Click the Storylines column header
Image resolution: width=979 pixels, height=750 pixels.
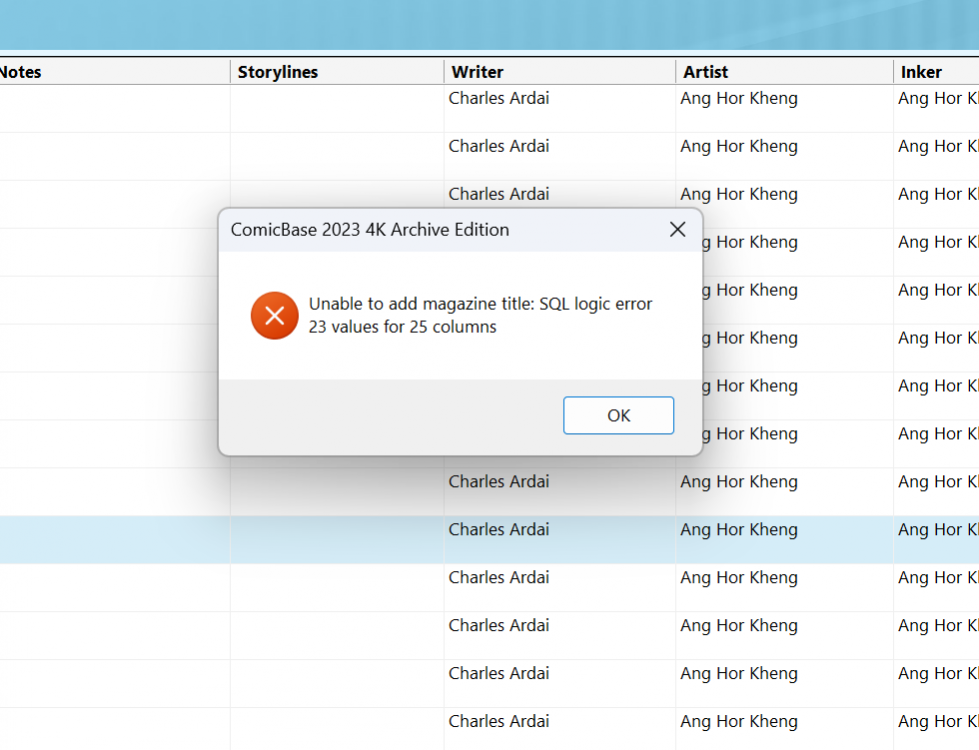(278, 72)
